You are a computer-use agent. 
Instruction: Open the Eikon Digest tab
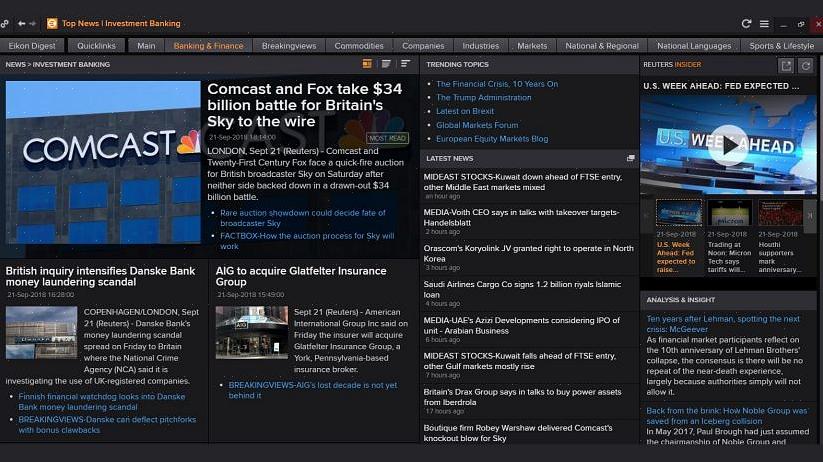coord(32,46)
